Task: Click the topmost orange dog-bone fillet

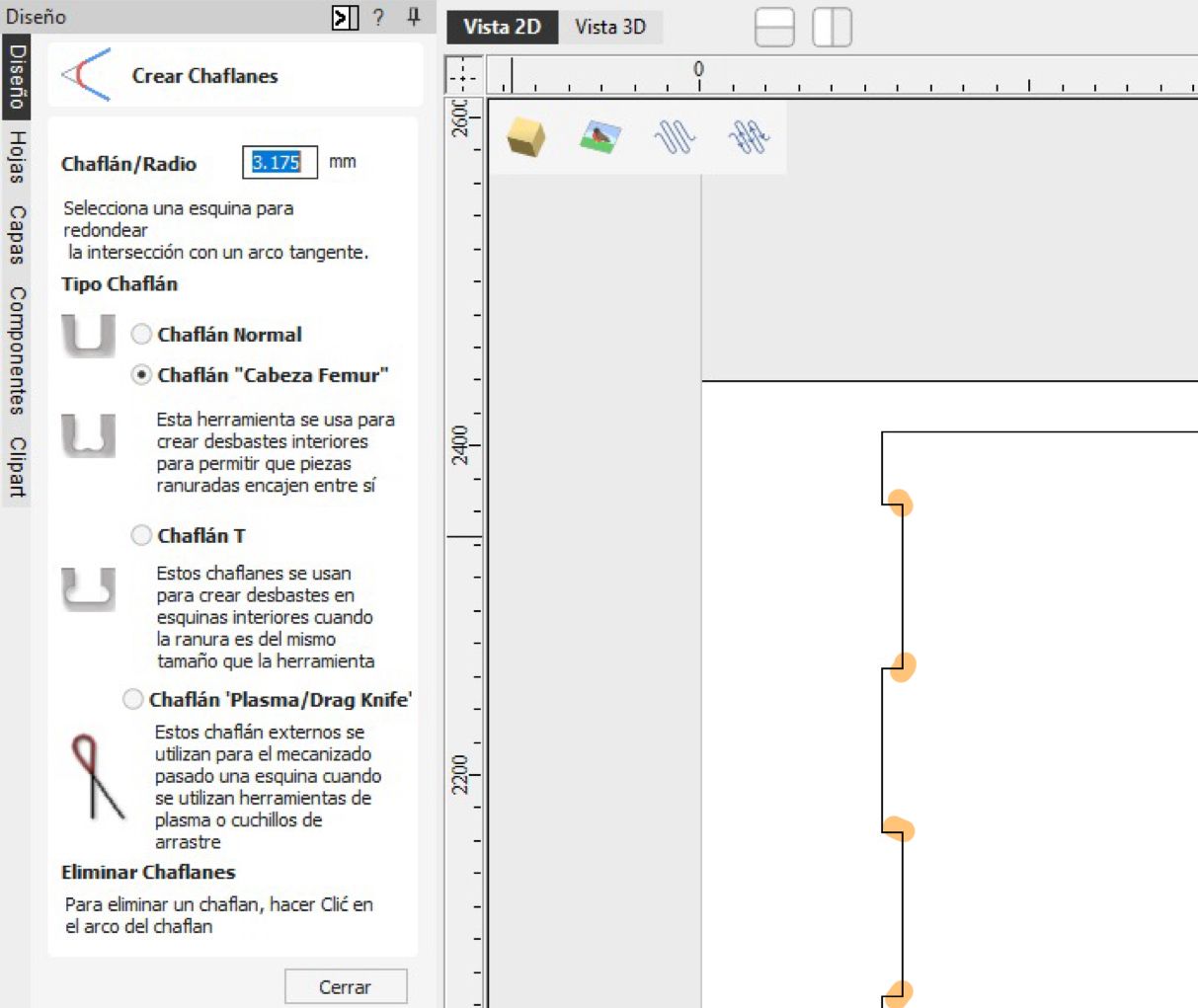Action: click(899, 503)
